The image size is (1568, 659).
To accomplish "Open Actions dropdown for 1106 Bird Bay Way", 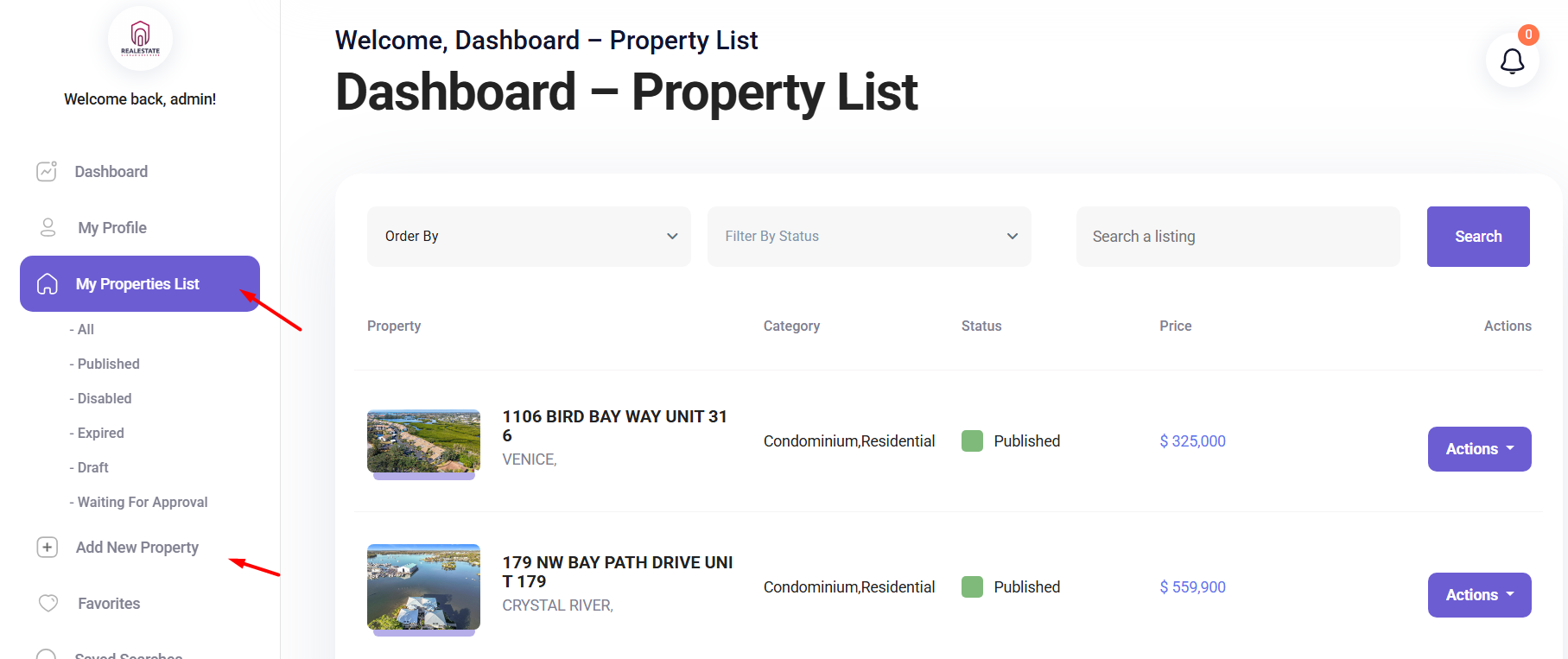I will pos(1479,449).
